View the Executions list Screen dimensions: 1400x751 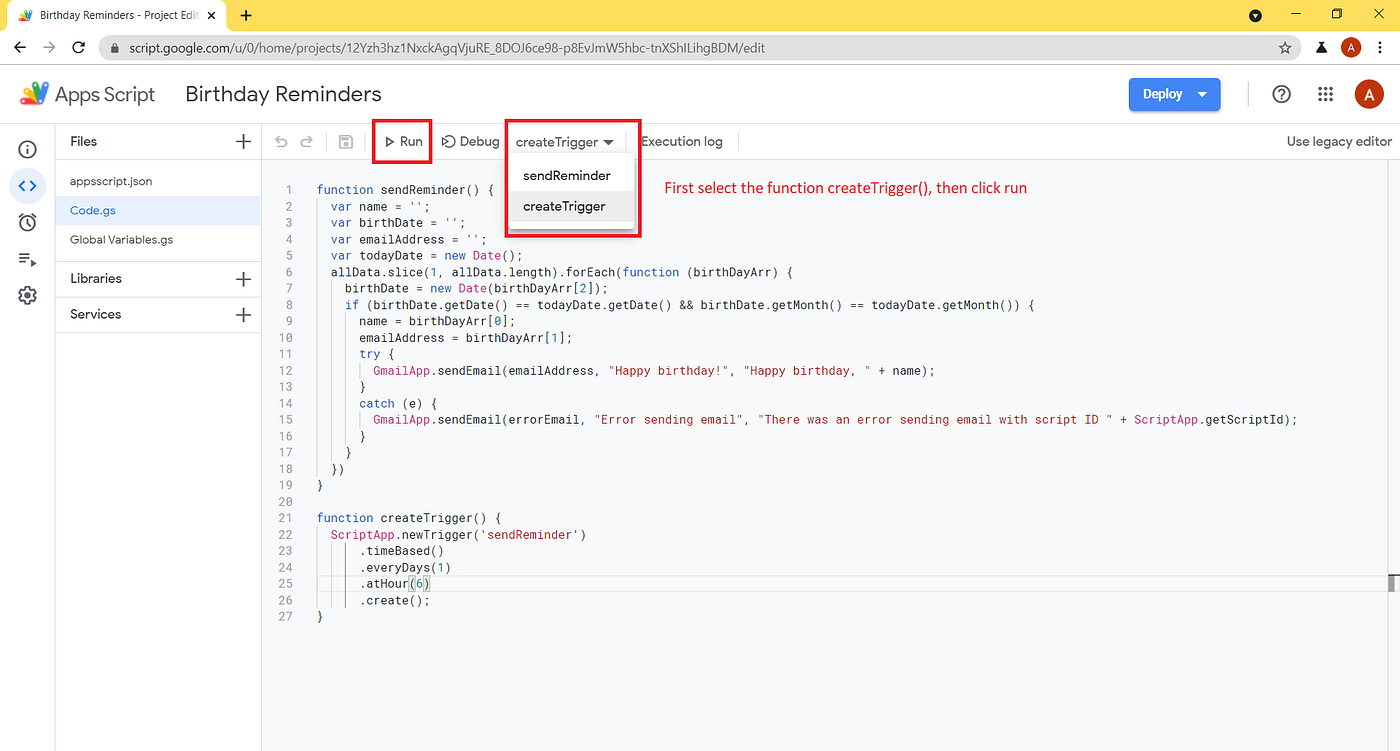(27, 260)
